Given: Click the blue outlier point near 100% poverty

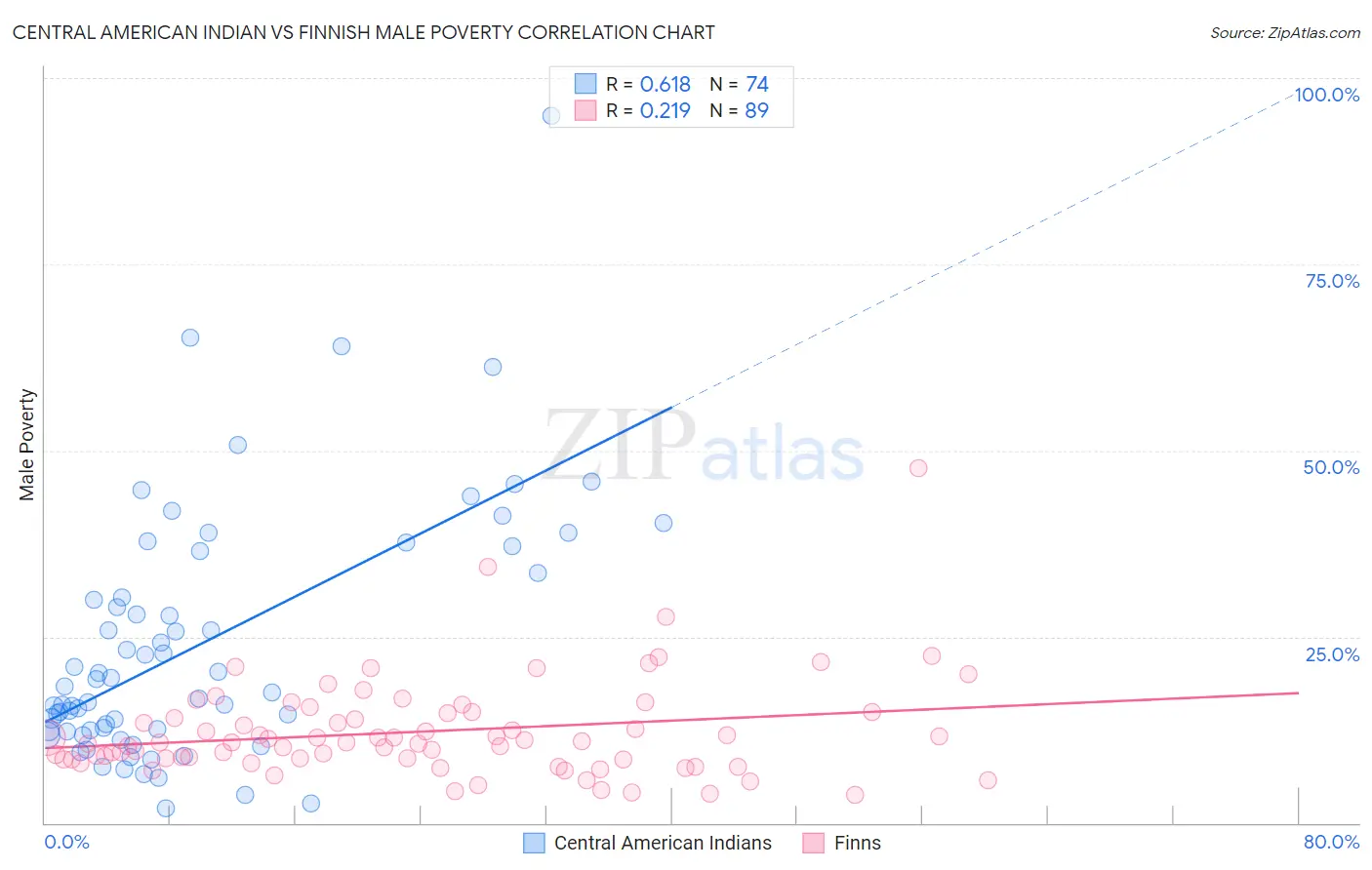Looking at the screenshot, I should [551, 116].
